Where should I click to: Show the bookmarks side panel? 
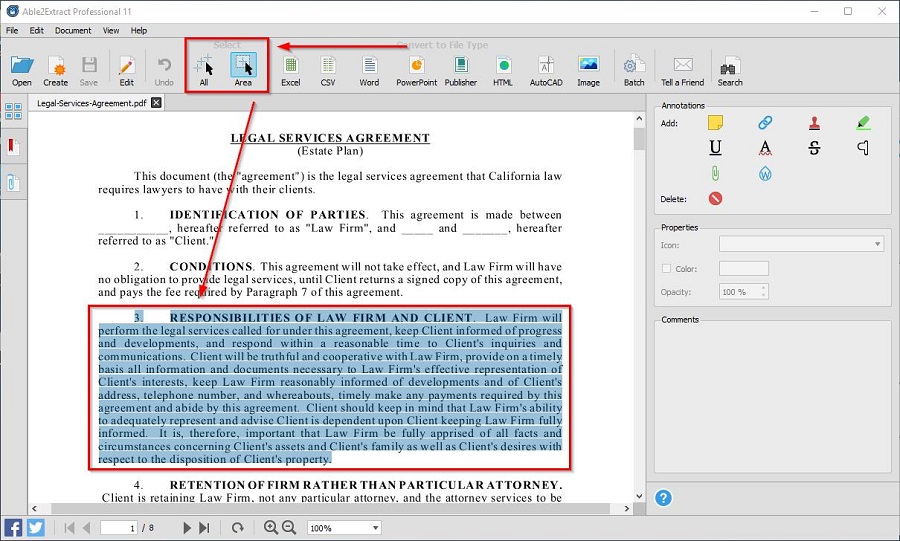13,147
